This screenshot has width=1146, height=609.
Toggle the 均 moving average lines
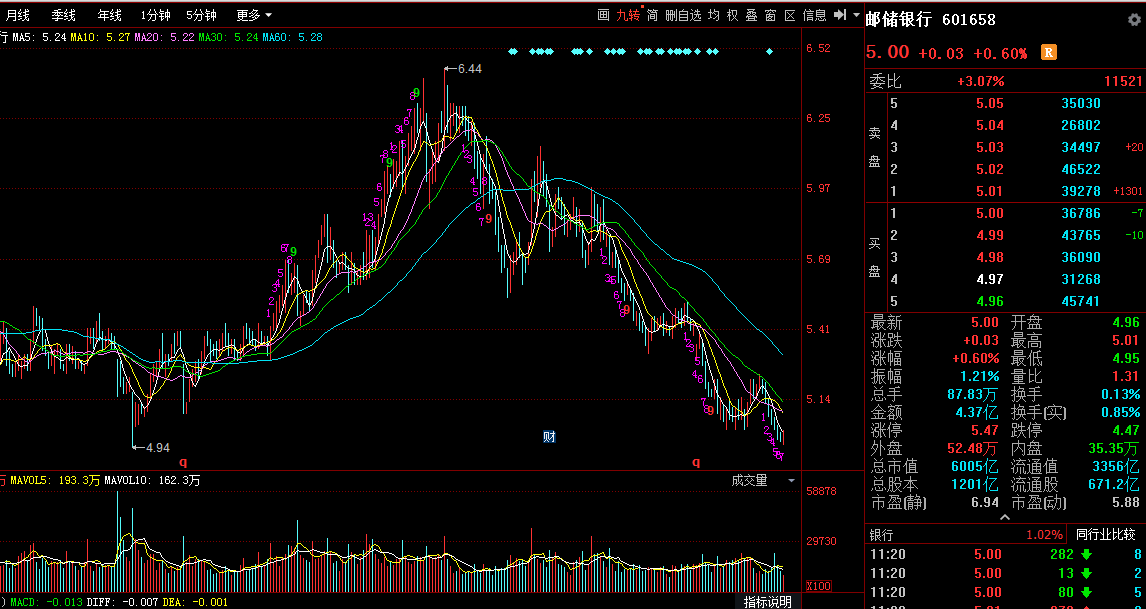pyautogui.click(x=714, y=15)
